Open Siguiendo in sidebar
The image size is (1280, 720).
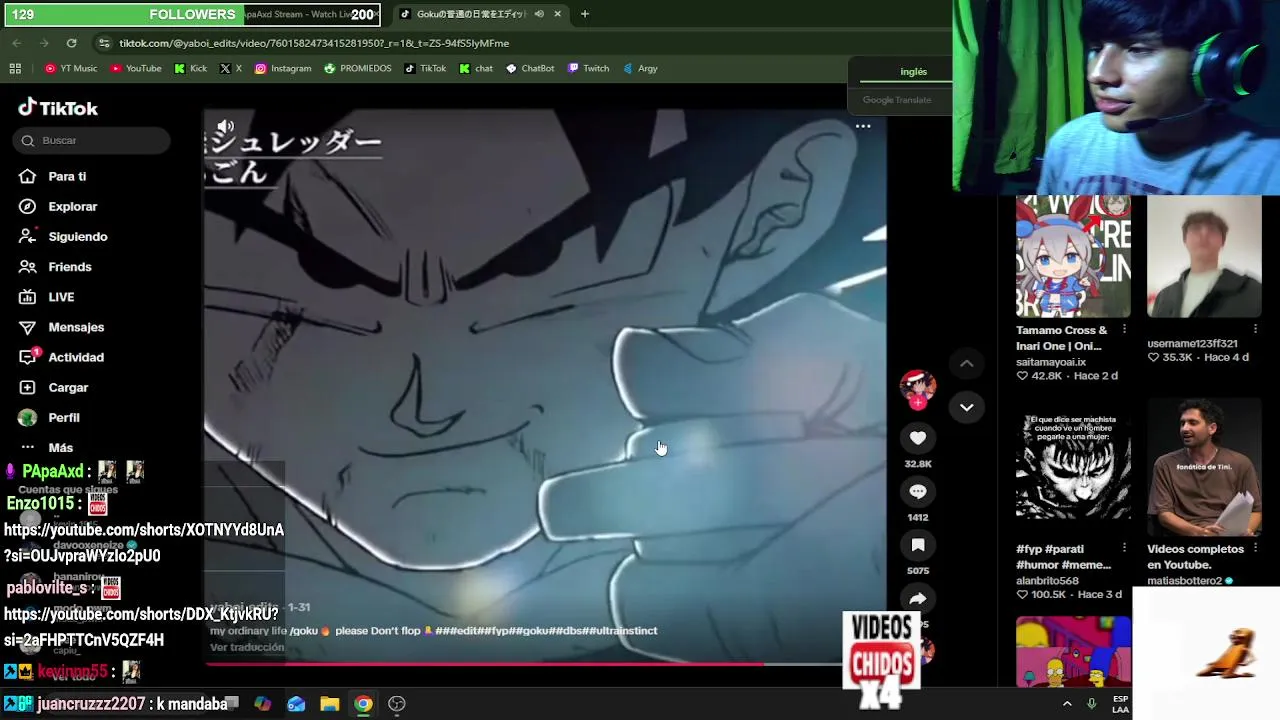pos(77,236)
